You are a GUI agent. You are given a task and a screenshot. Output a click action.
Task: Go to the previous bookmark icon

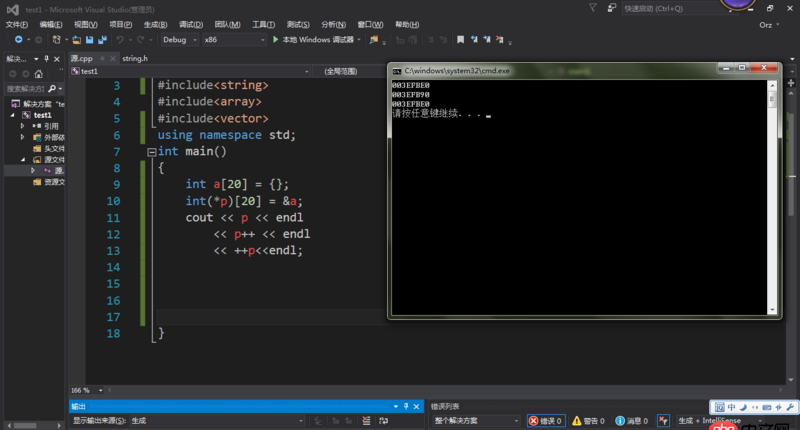coord(474,39)
